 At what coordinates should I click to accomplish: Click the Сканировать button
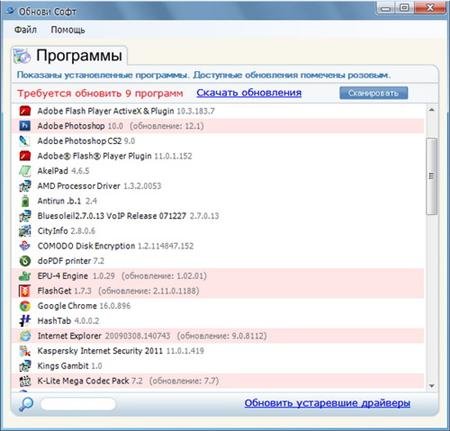(x=374, y=93)
